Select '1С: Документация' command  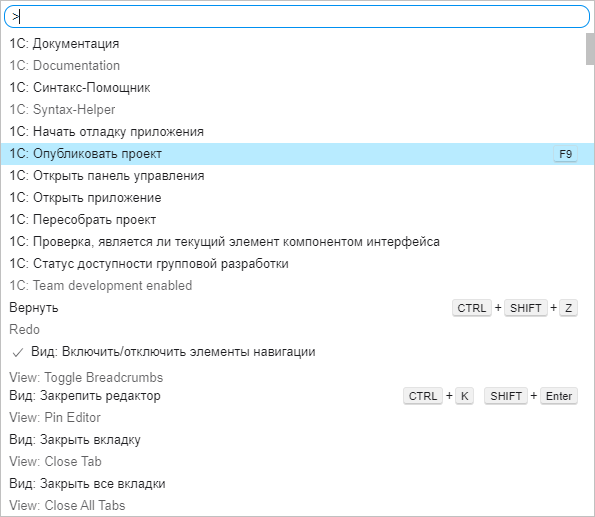tap(64, 44)
